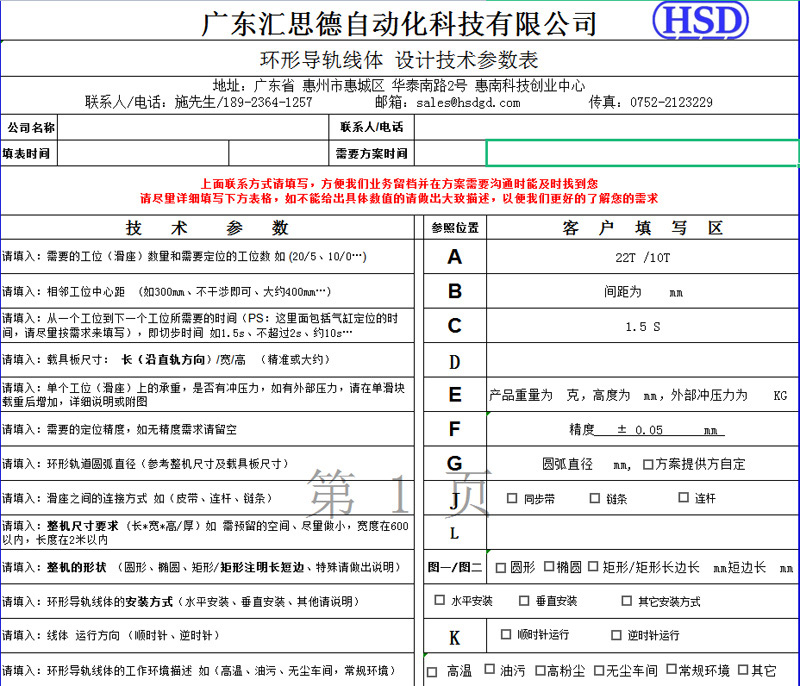This screenshot has width=800, height=686.
Task: Select 逆时针运行 direction in row K
Action: [x=616, y=635]
